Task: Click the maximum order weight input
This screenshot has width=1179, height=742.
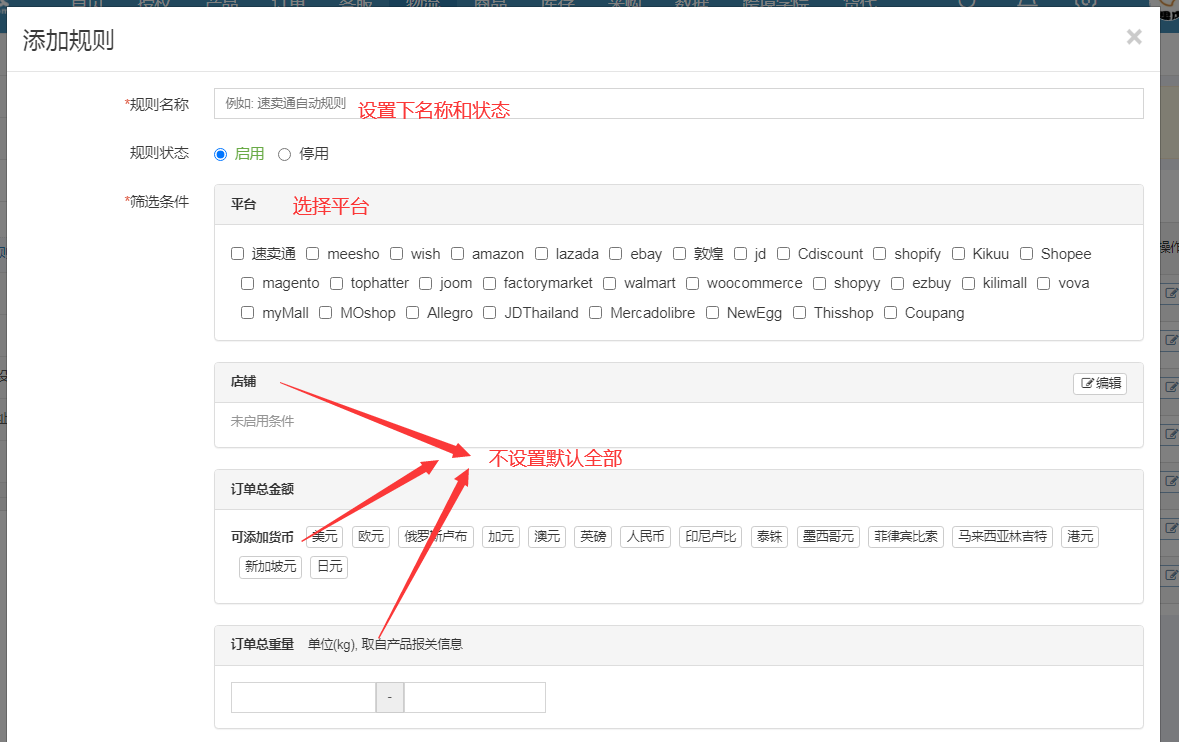Action: point(475,697)
